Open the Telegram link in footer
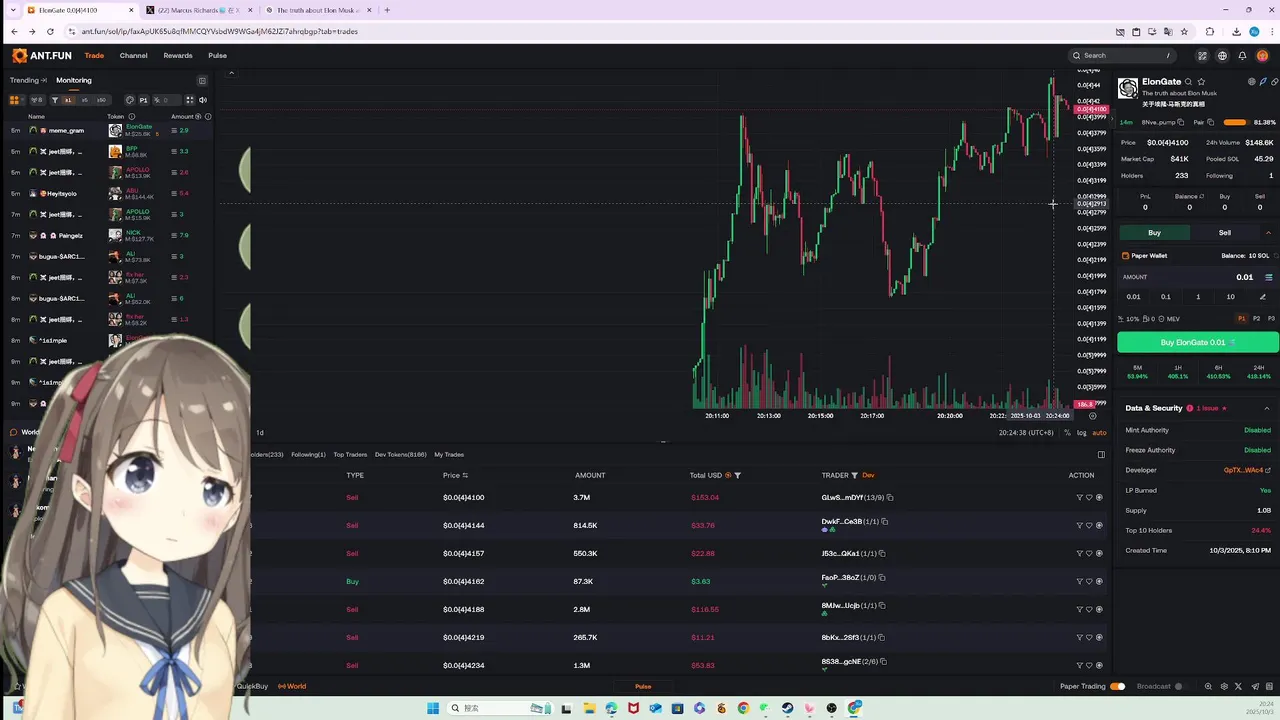Image resolution: width=1280 pixels, height=720 pixels. [1253, 686]
